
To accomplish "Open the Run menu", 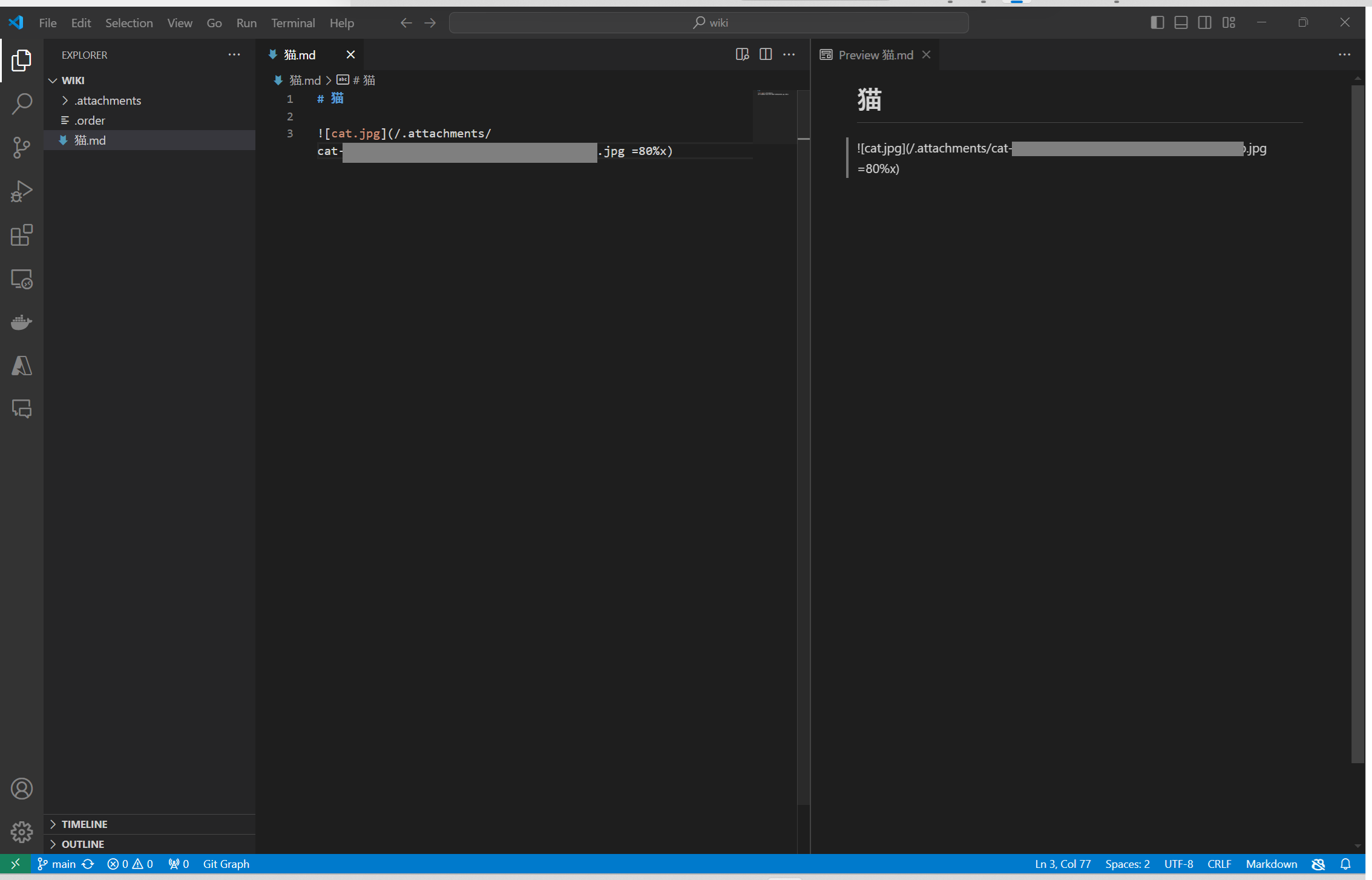I will 246,22.
